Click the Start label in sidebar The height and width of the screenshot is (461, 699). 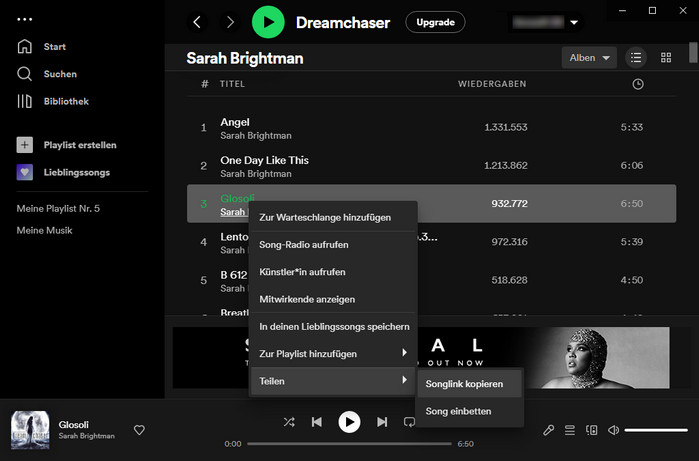(54, 46)
